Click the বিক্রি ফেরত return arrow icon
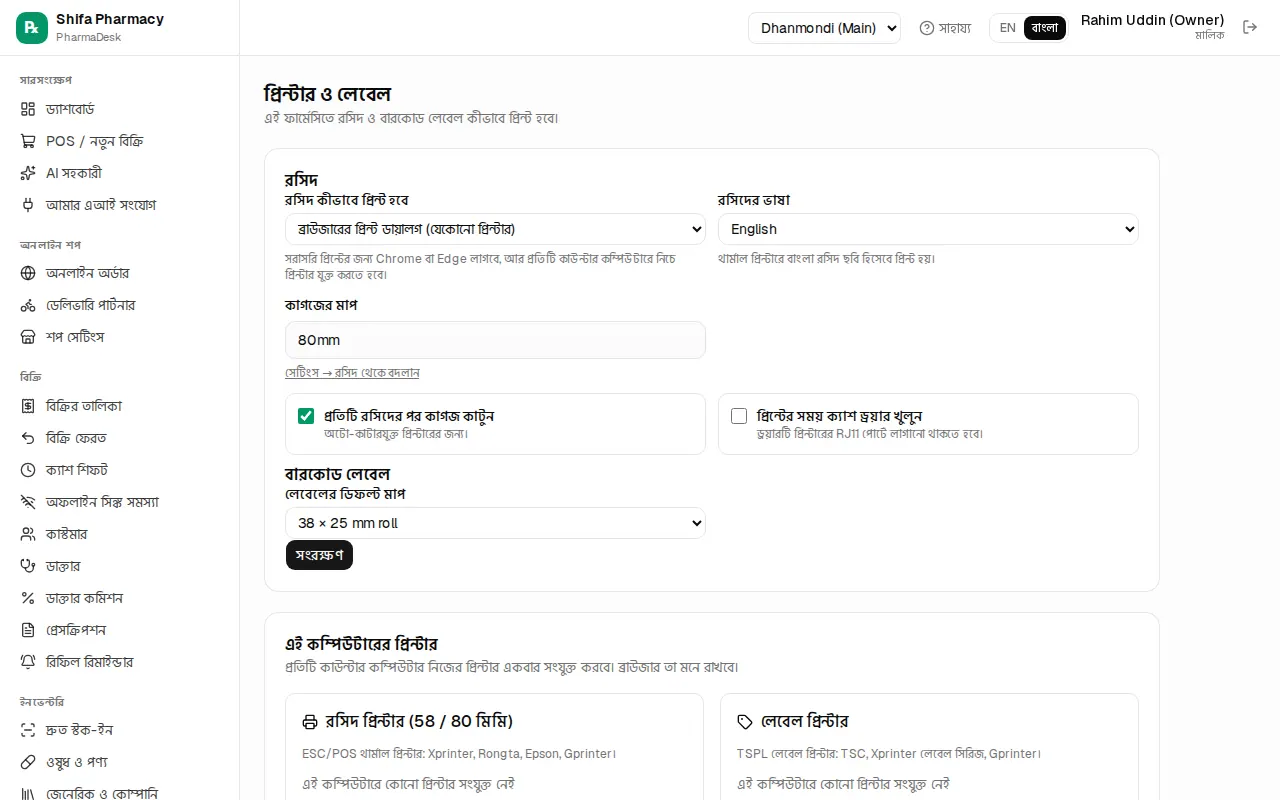 [28, 438]
